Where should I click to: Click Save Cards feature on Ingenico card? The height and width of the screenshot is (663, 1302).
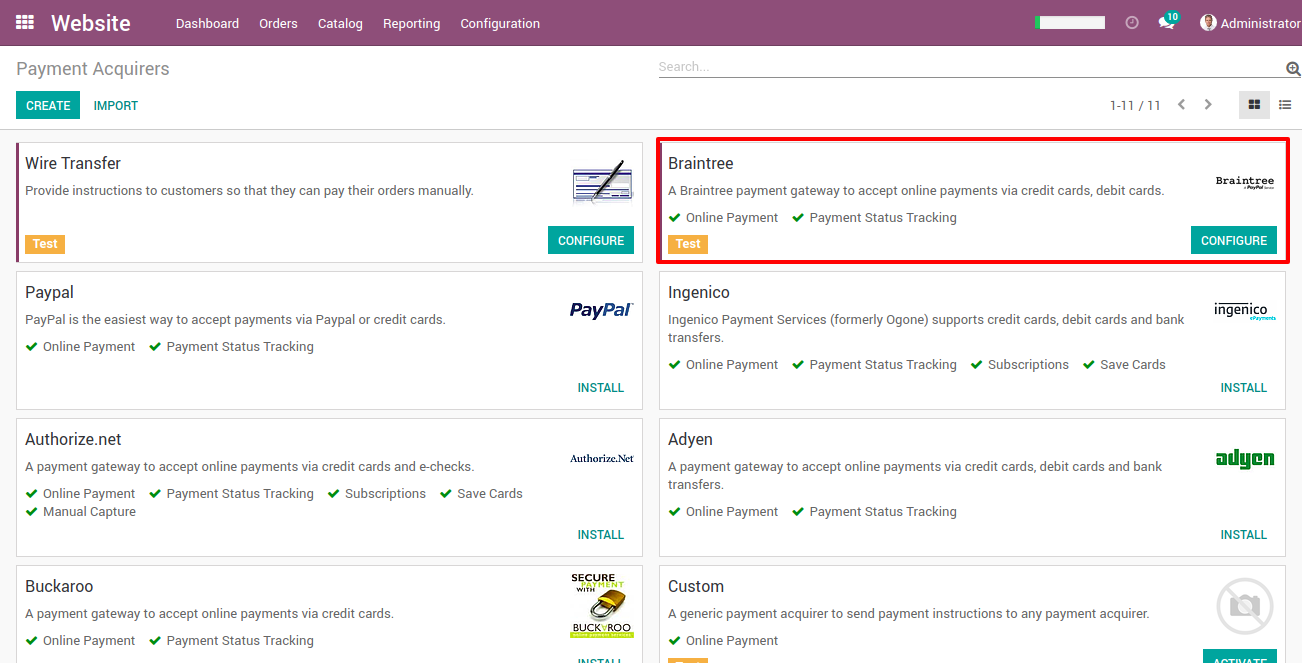(1125, 365)
